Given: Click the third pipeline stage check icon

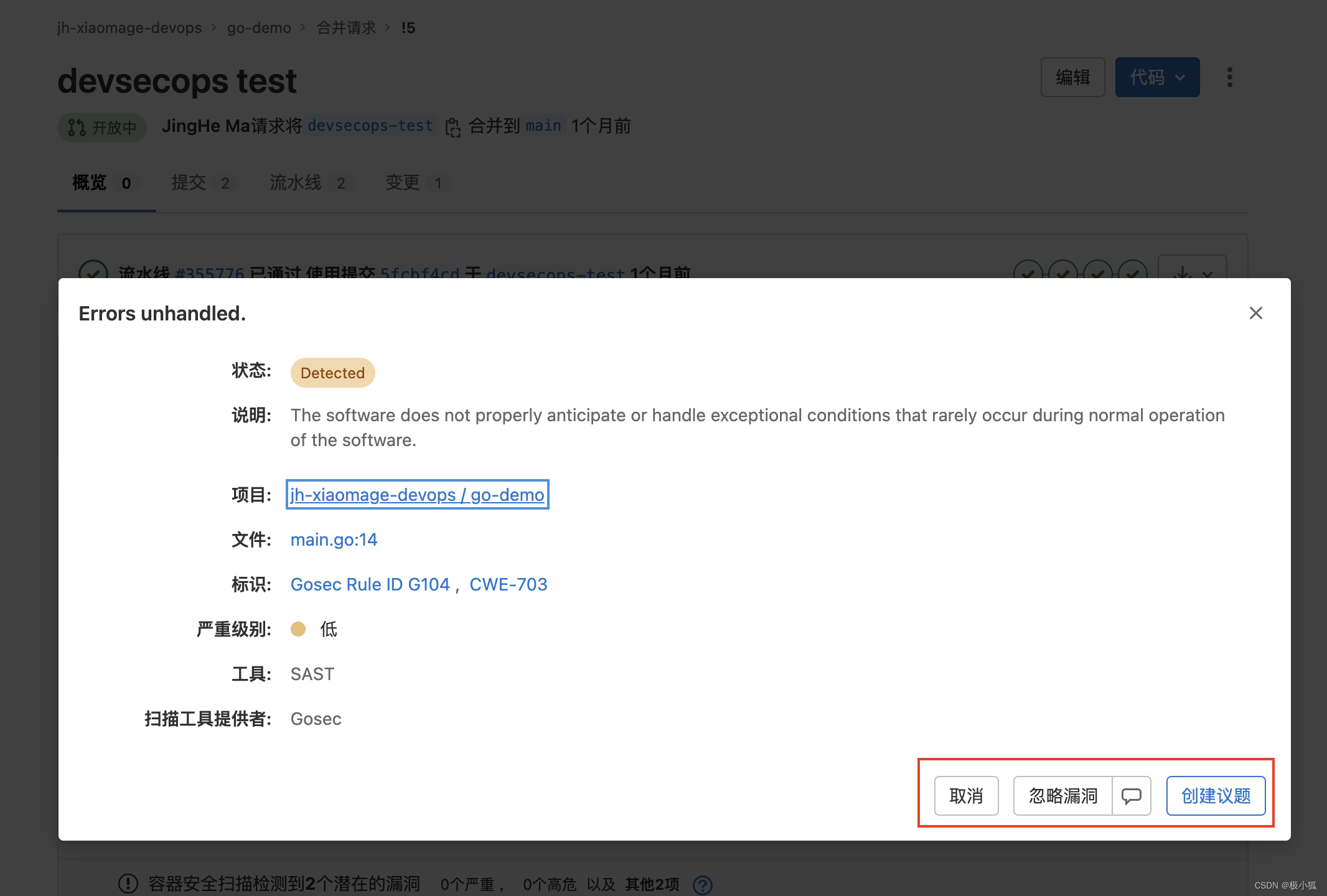Looking at the screenshot, I should point(1098,271).
